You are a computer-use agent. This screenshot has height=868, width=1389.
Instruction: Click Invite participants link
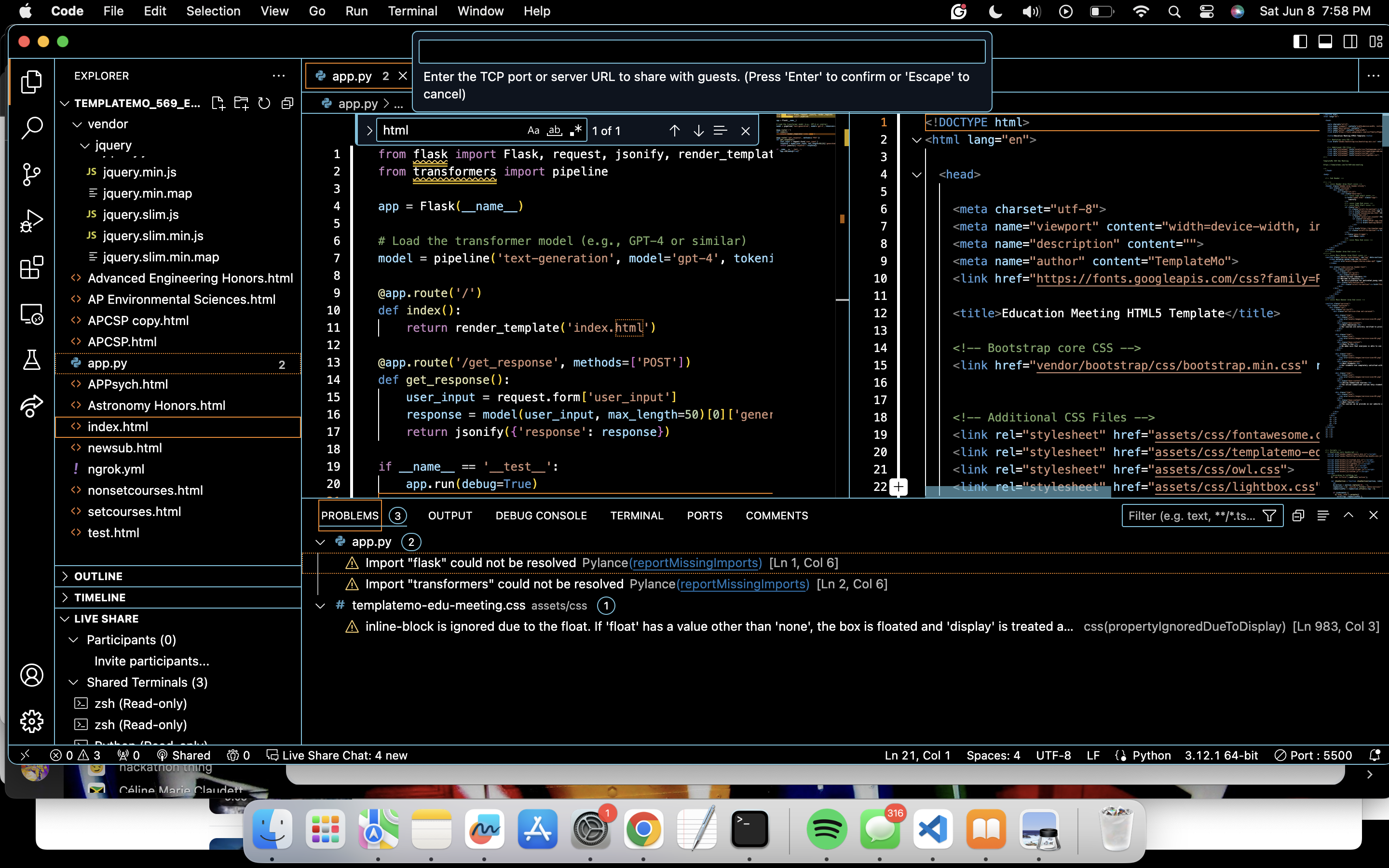pyautogui.click(x=151, y=661)
